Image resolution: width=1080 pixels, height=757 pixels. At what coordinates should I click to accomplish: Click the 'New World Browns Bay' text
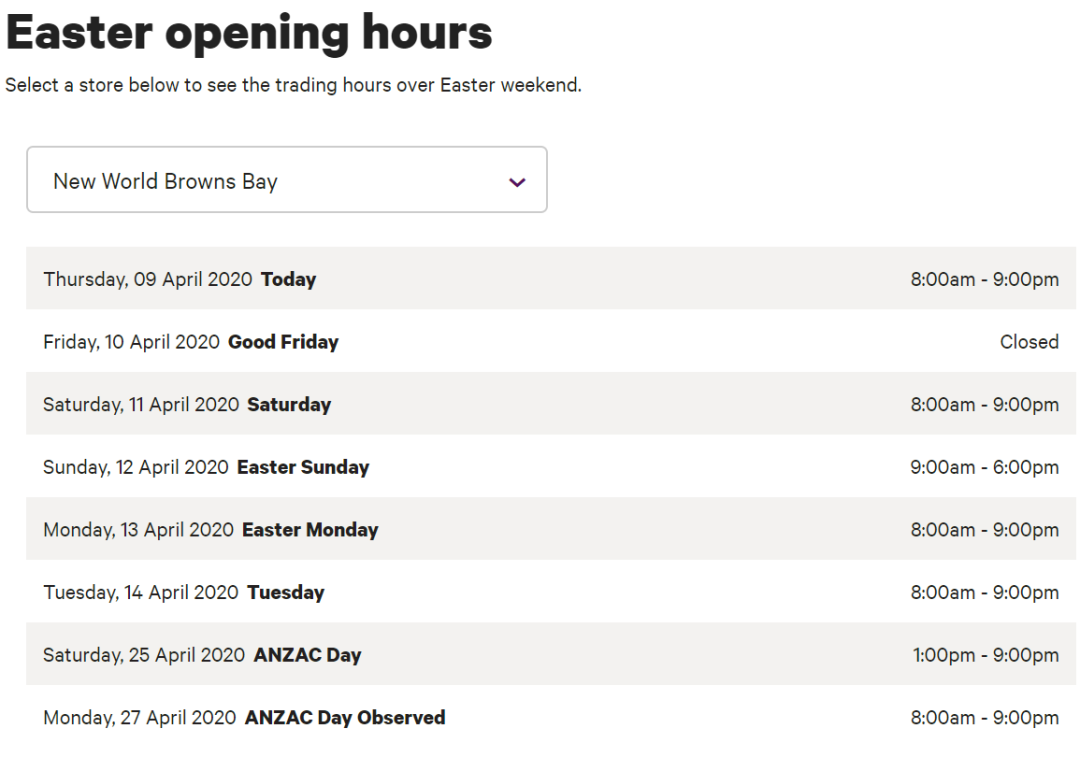pos(165,182)
